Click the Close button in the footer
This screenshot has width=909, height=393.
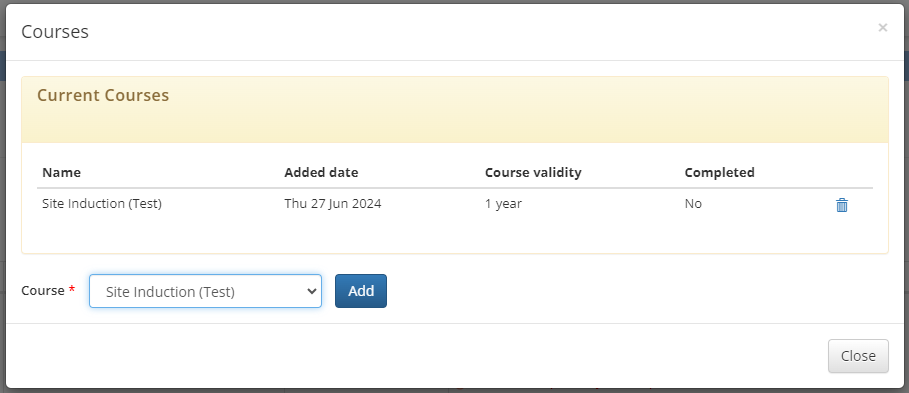point(858,356)
